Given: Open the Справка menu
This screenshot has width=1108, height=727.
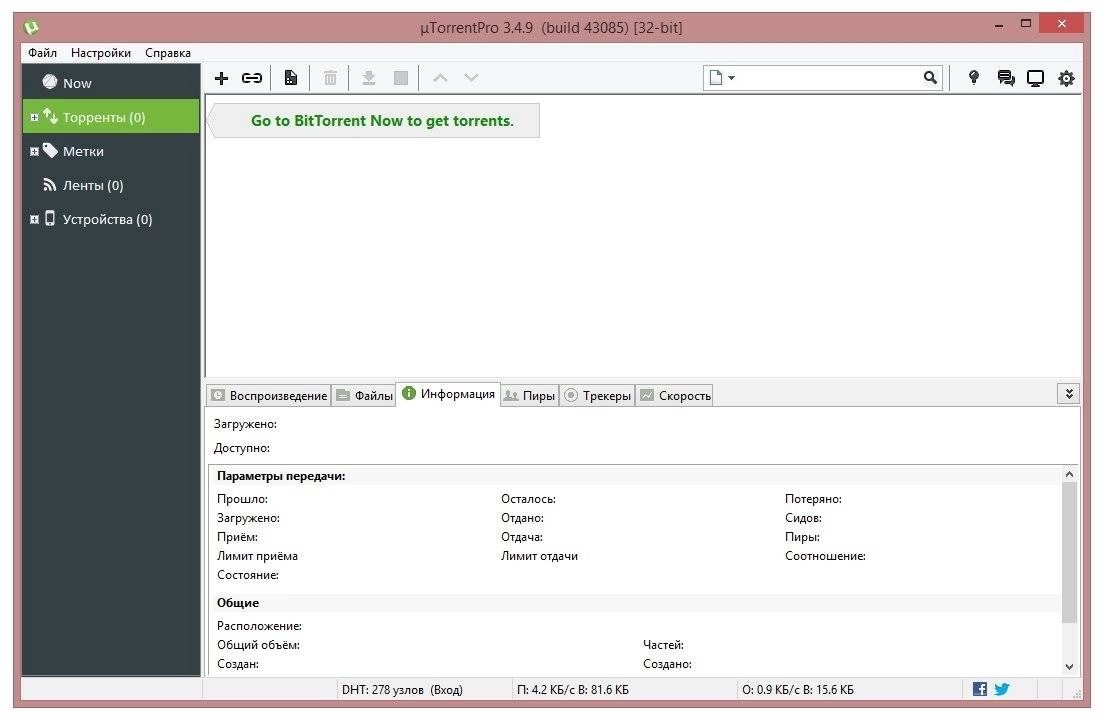Looking at the screenshot, I should coord(167,53).
